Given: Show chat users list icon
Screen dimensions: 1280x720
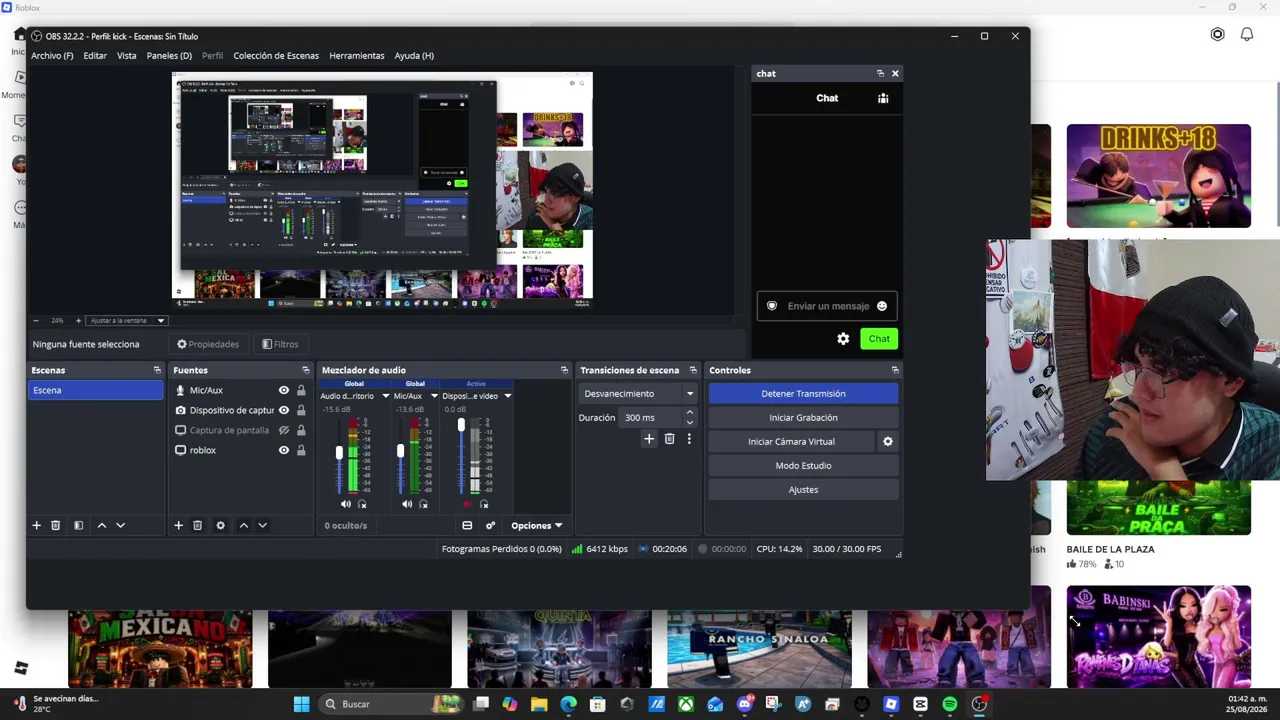Looking at the screenshot, I should [x=883, y=98].
